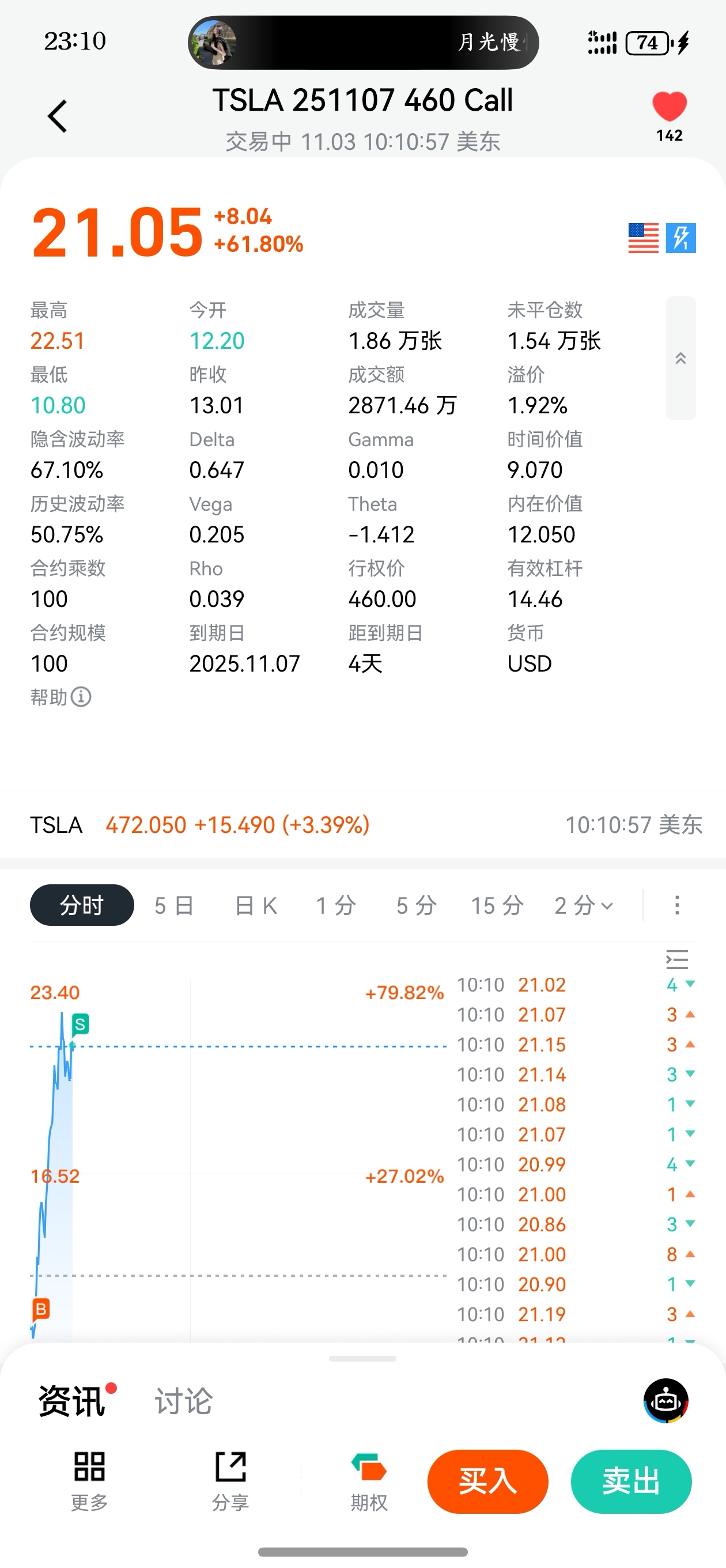Tap the green 卖出 sell button
The height and width of the screenshot is (1568, 726).
(631, 1481)
